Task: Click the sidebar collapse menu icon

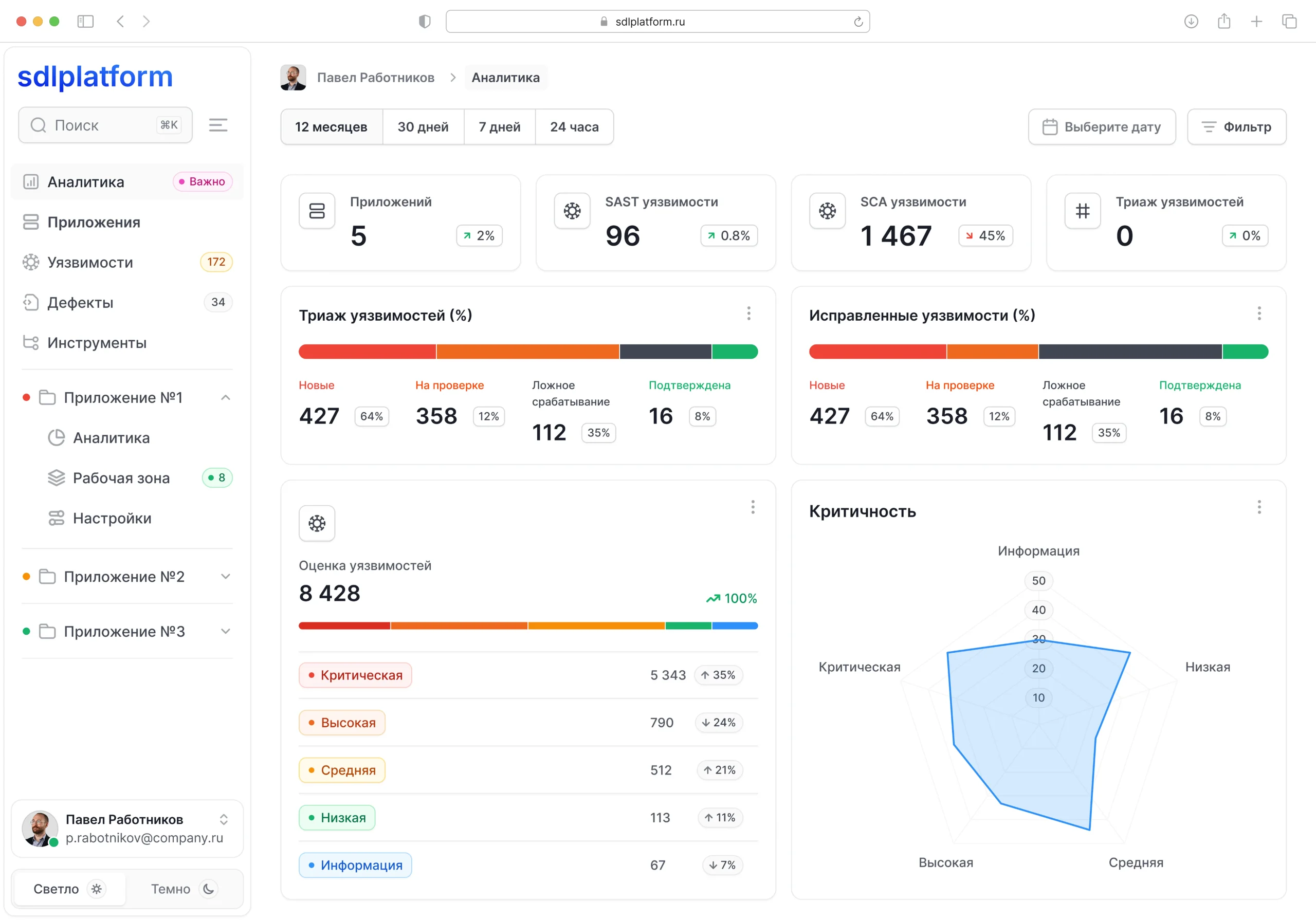Action: pos(218,125)
